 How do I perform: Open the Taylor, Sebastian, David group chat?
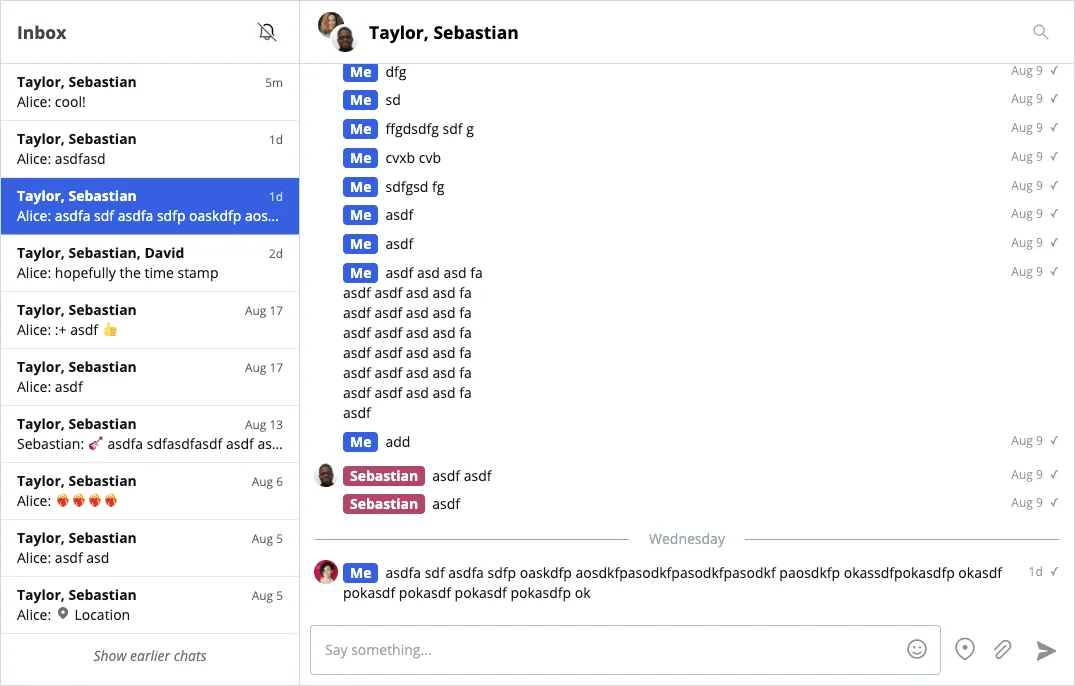150,262
